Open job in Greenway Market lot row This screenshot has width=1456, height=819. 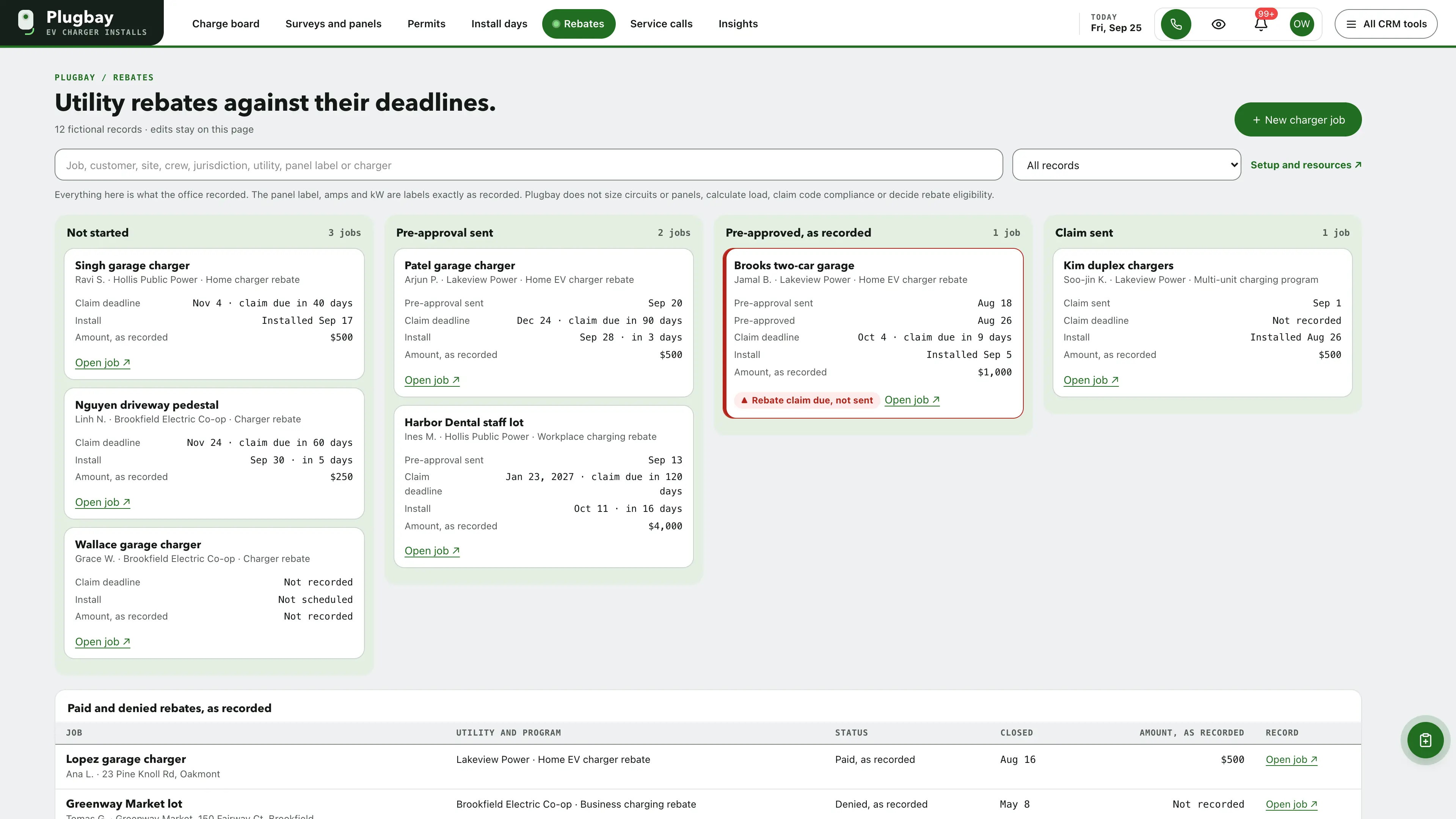tap(1291, 804)
